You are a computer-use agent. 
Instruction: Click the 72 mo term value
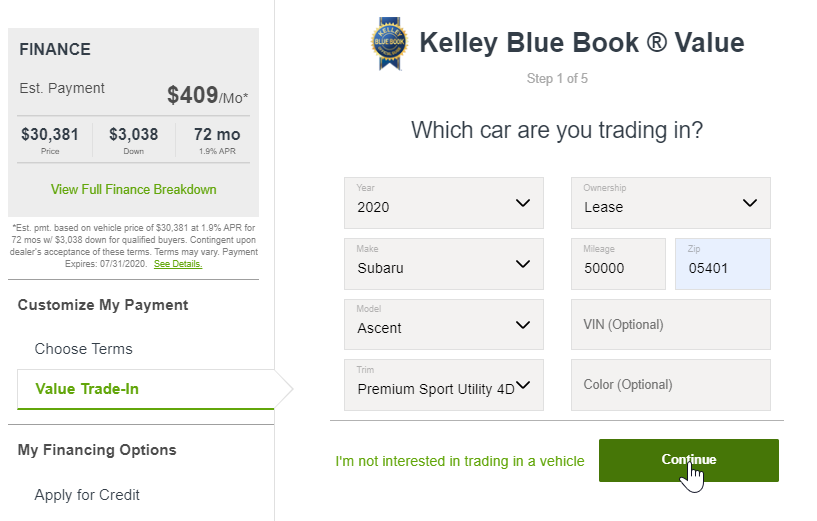pos(217,134)
